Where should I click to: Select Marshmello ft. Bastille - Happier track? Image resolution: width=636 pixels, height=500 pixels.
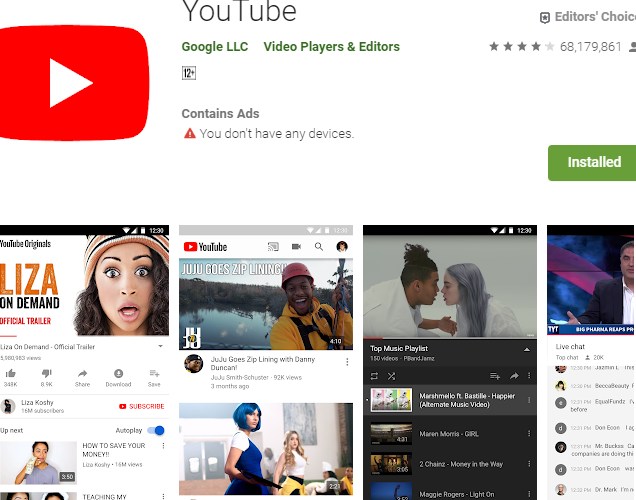(450, 400)
